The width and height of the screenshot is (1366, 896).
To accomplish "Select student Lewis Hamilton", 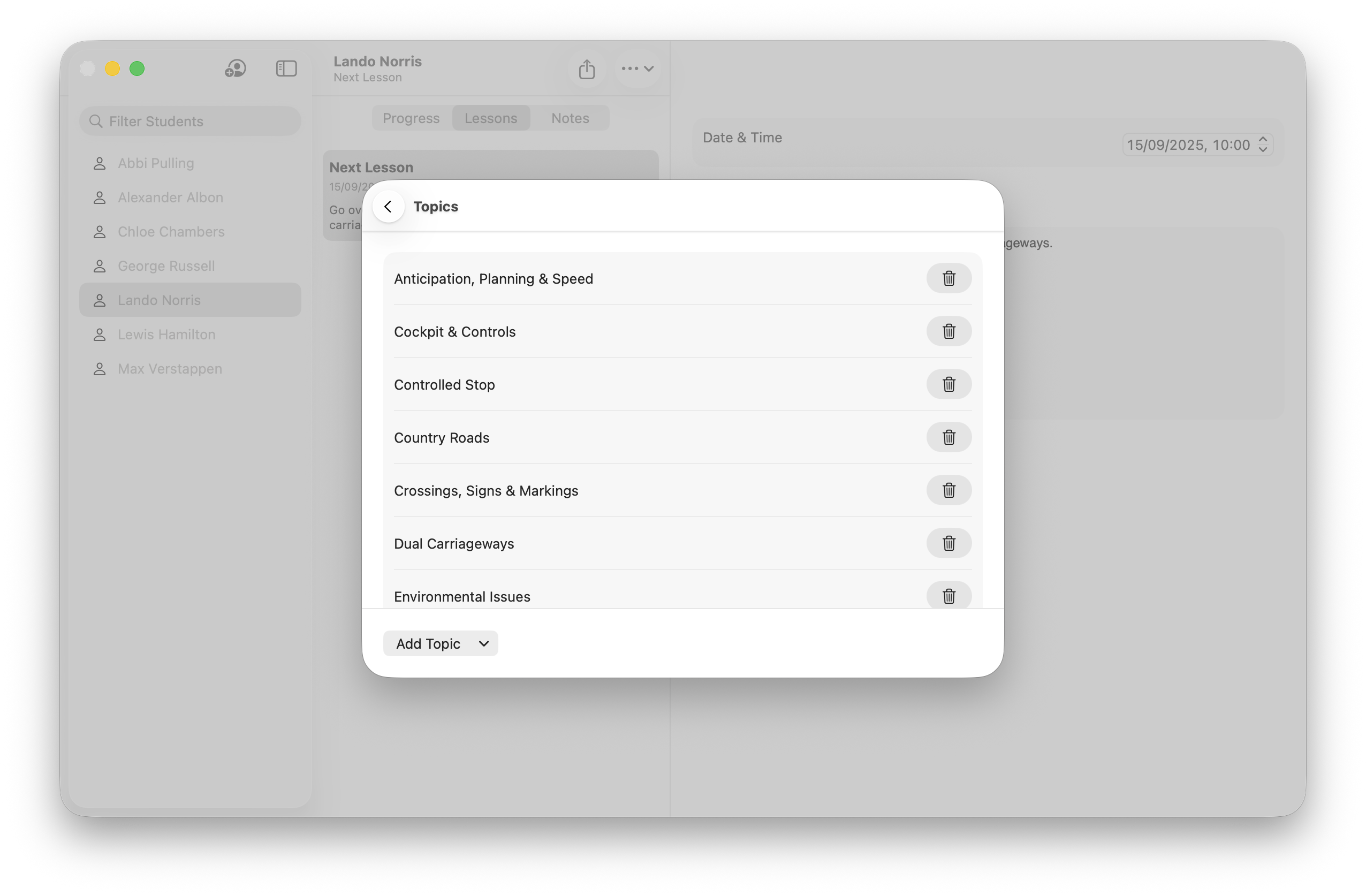I will point(166,335).
